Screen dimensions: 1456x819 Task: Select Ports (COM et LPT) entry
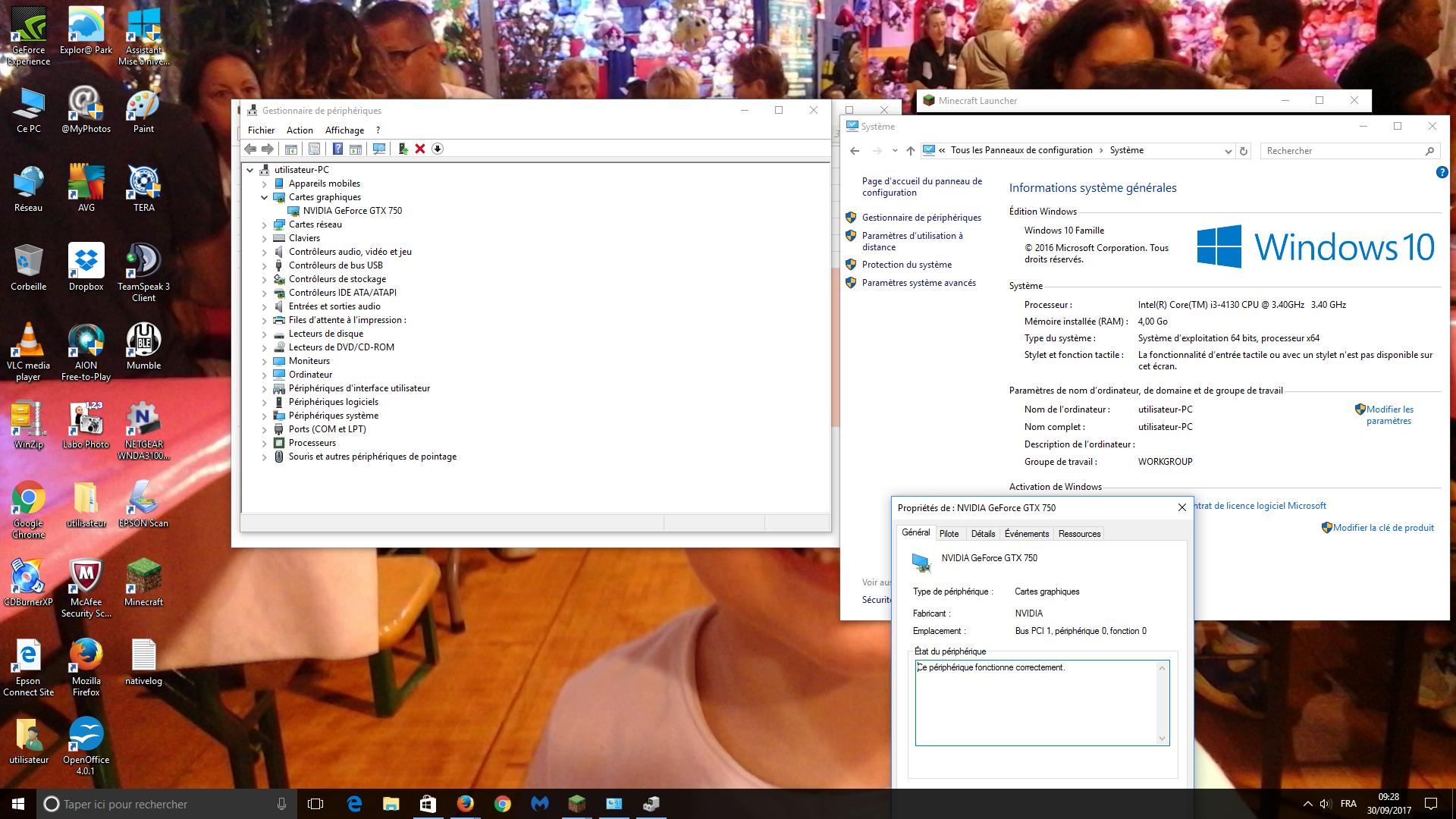(x=327, y=429)
